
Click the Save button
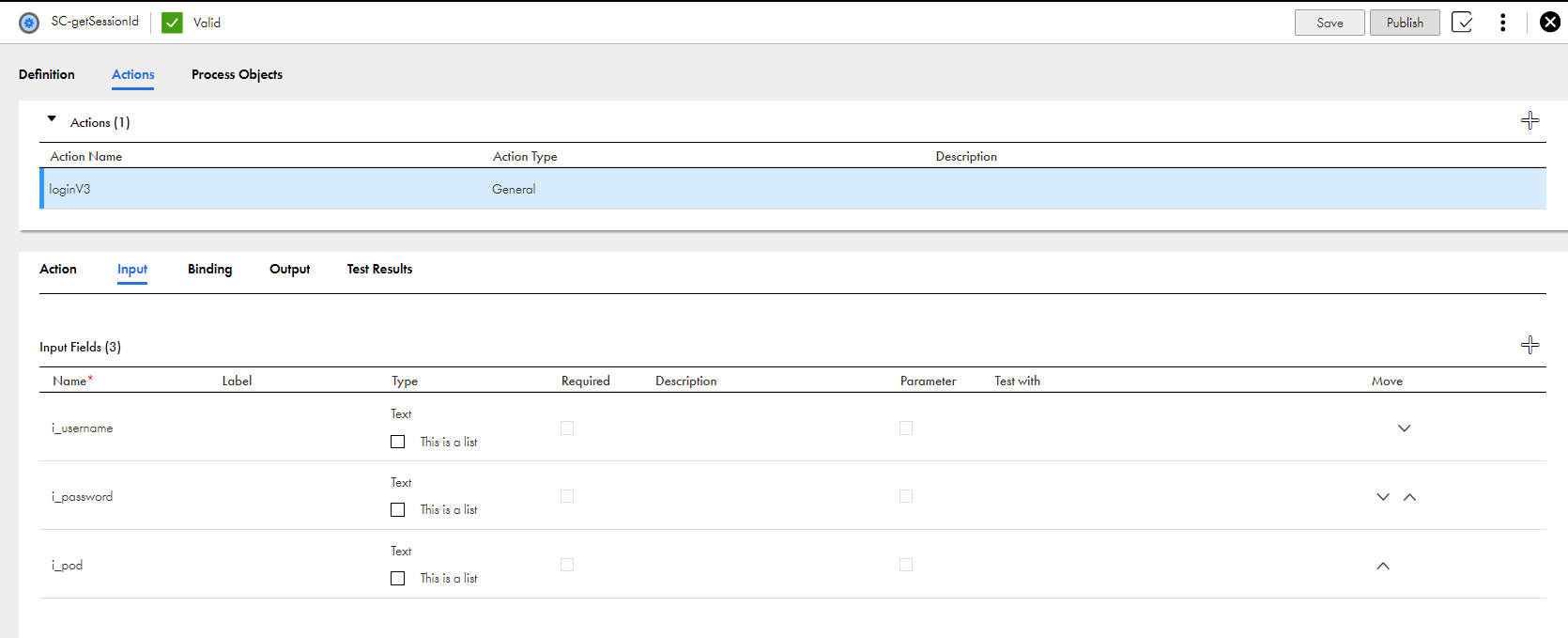tap(1330, 23)
